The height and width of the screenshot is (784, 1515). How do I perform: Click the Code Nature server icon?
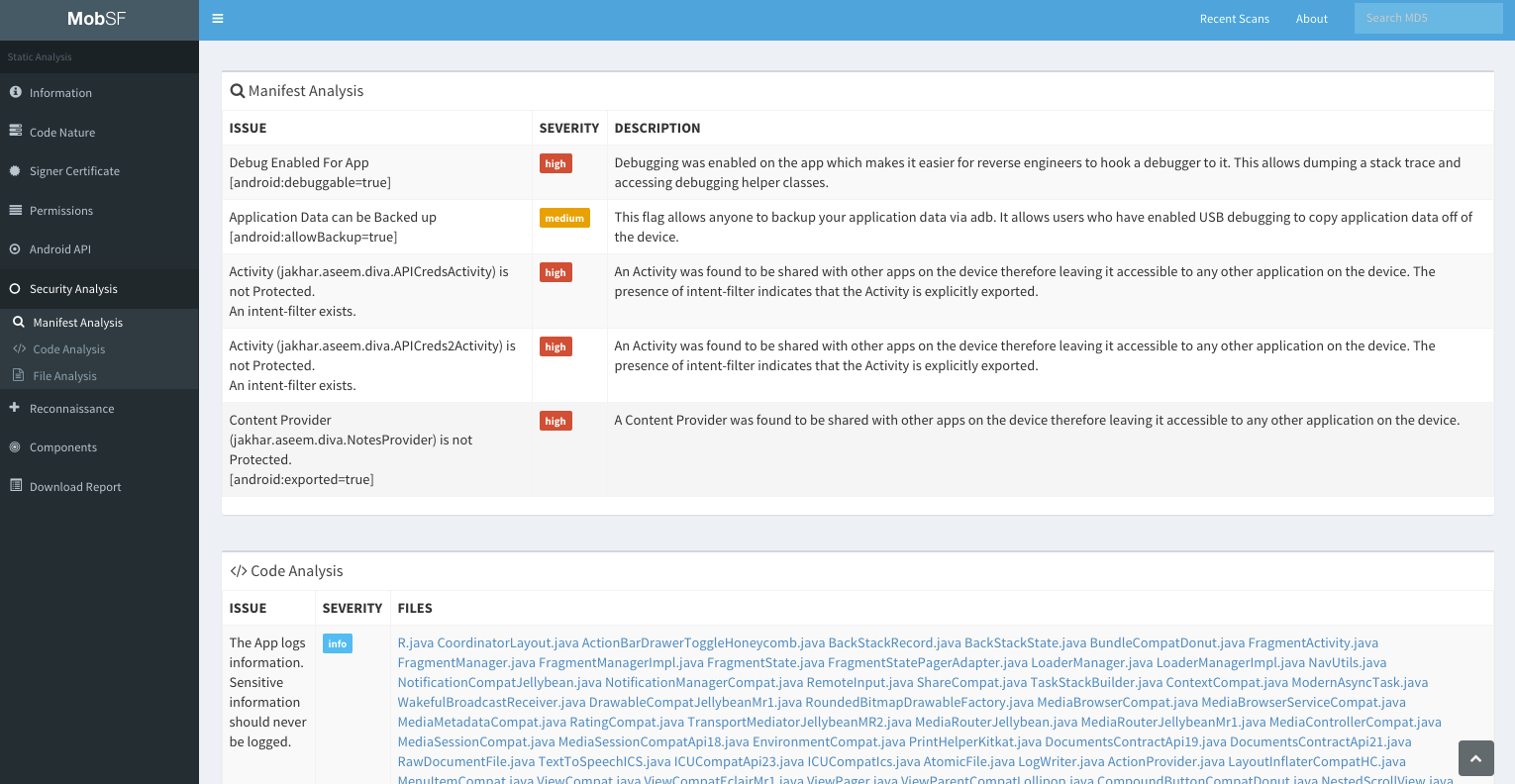pyautogui.click(x=15, y=131)
